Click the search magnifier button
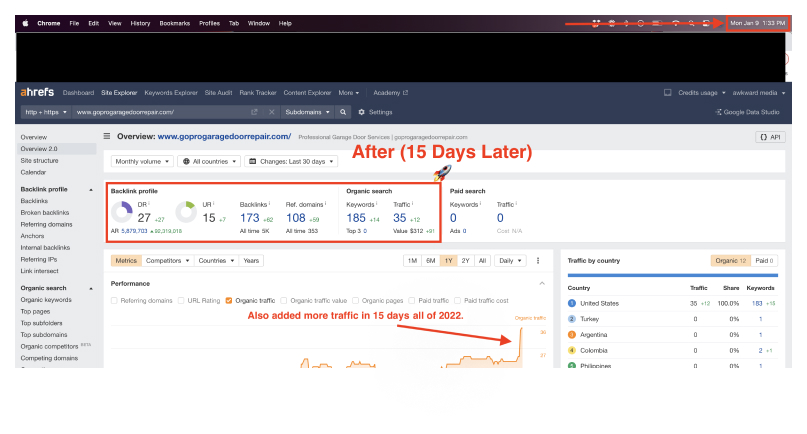 coord(343,112)
